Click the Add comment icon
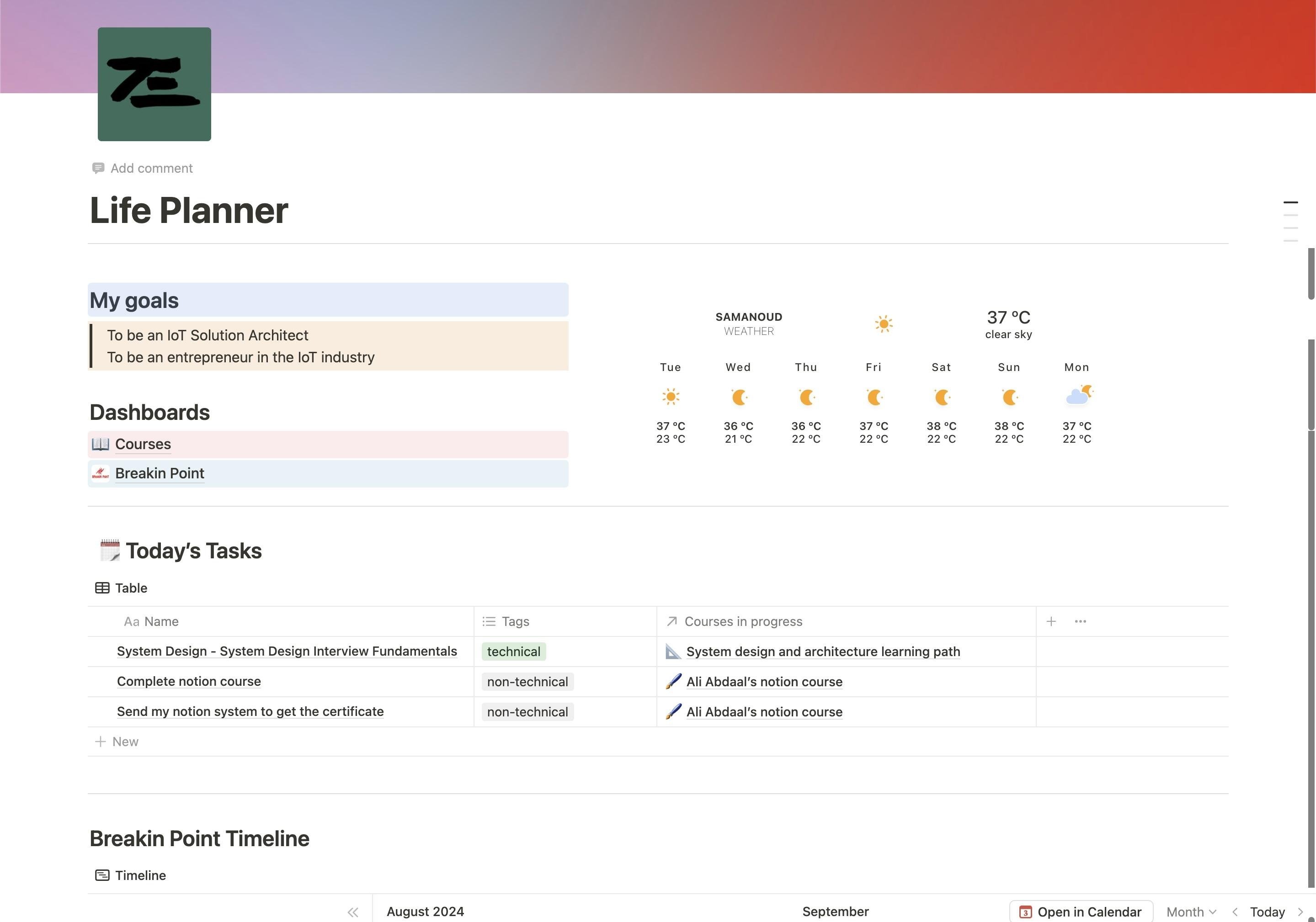The width and height of the screenshot is (1316, 922). tap(98, 168)
